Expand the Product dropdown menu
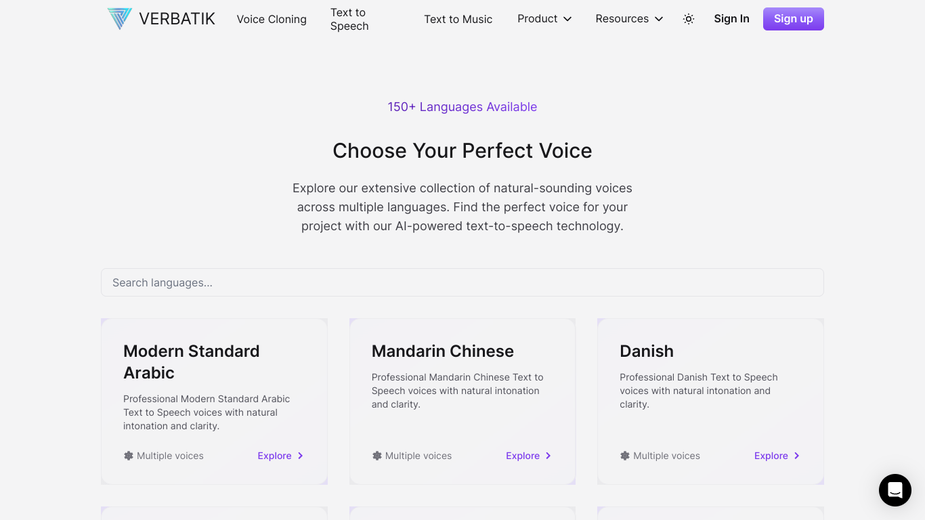The width and height of the screenshot is (925, 520). click(x=544, y=19)
